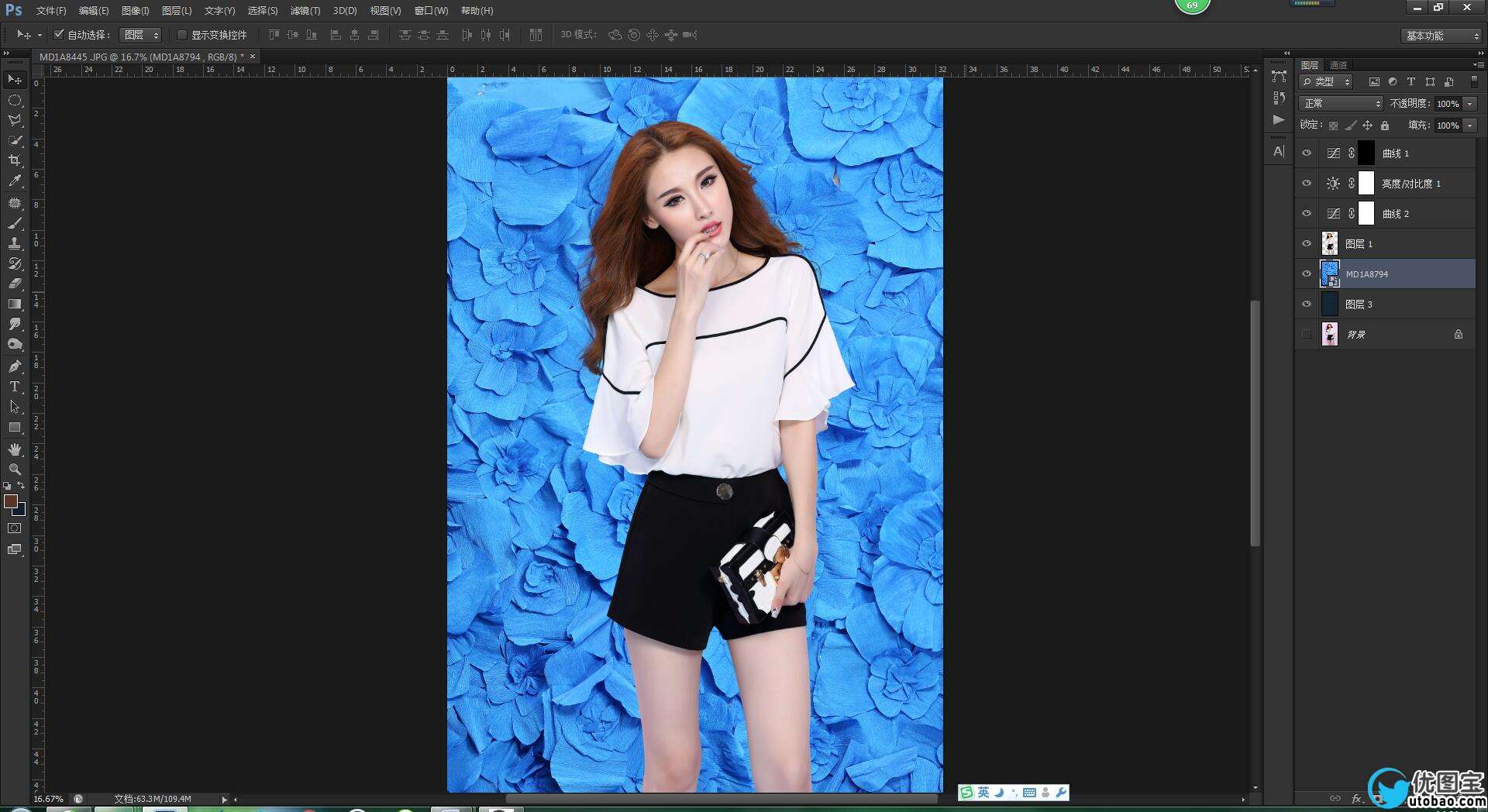The width and height of the screenshot is (1488, 812).
Task: Select the Sponge tool
Action: (x=14, y=344)
